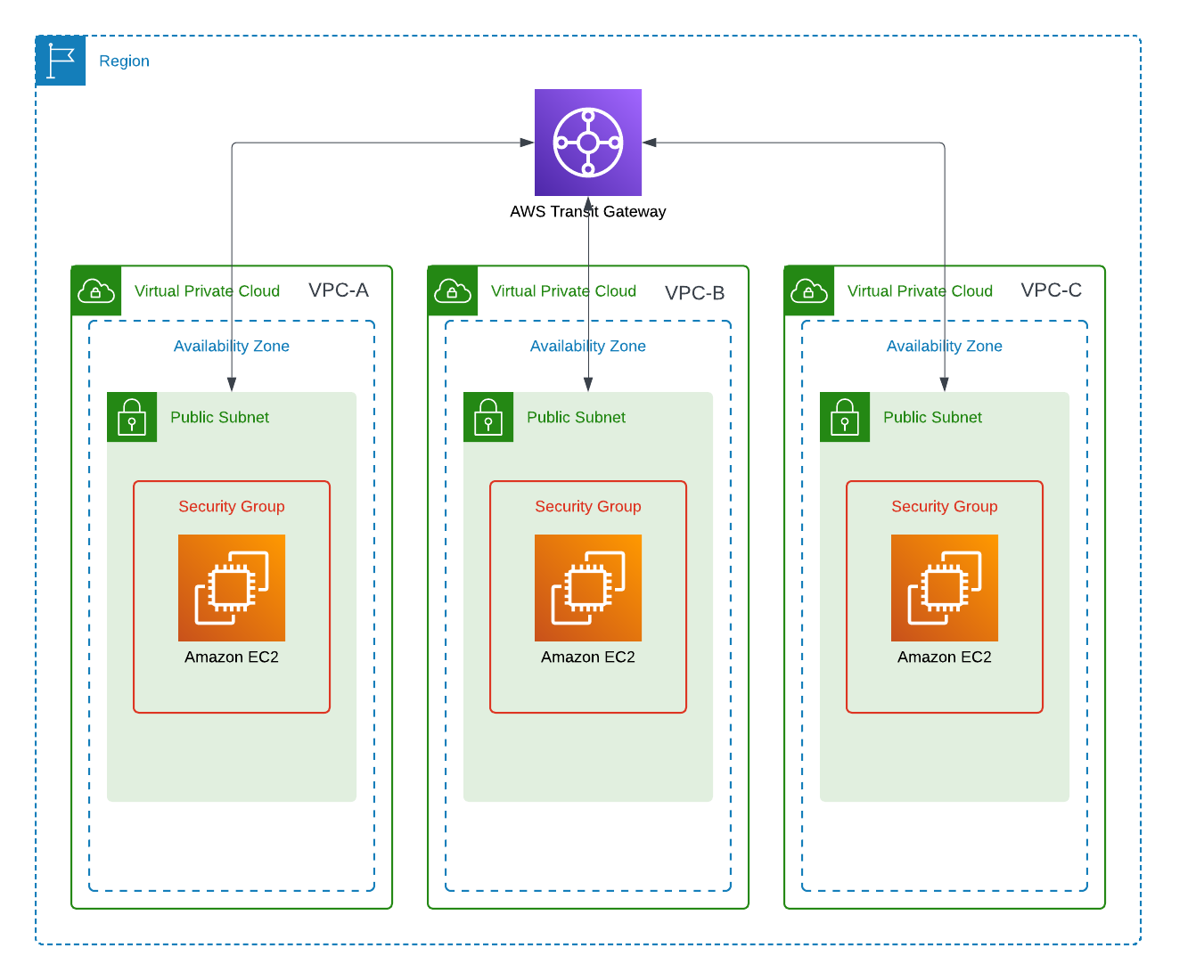Click the "VPC-A" label
The height and width of the screenshot is (980, 1204).
tap(339, 290)
